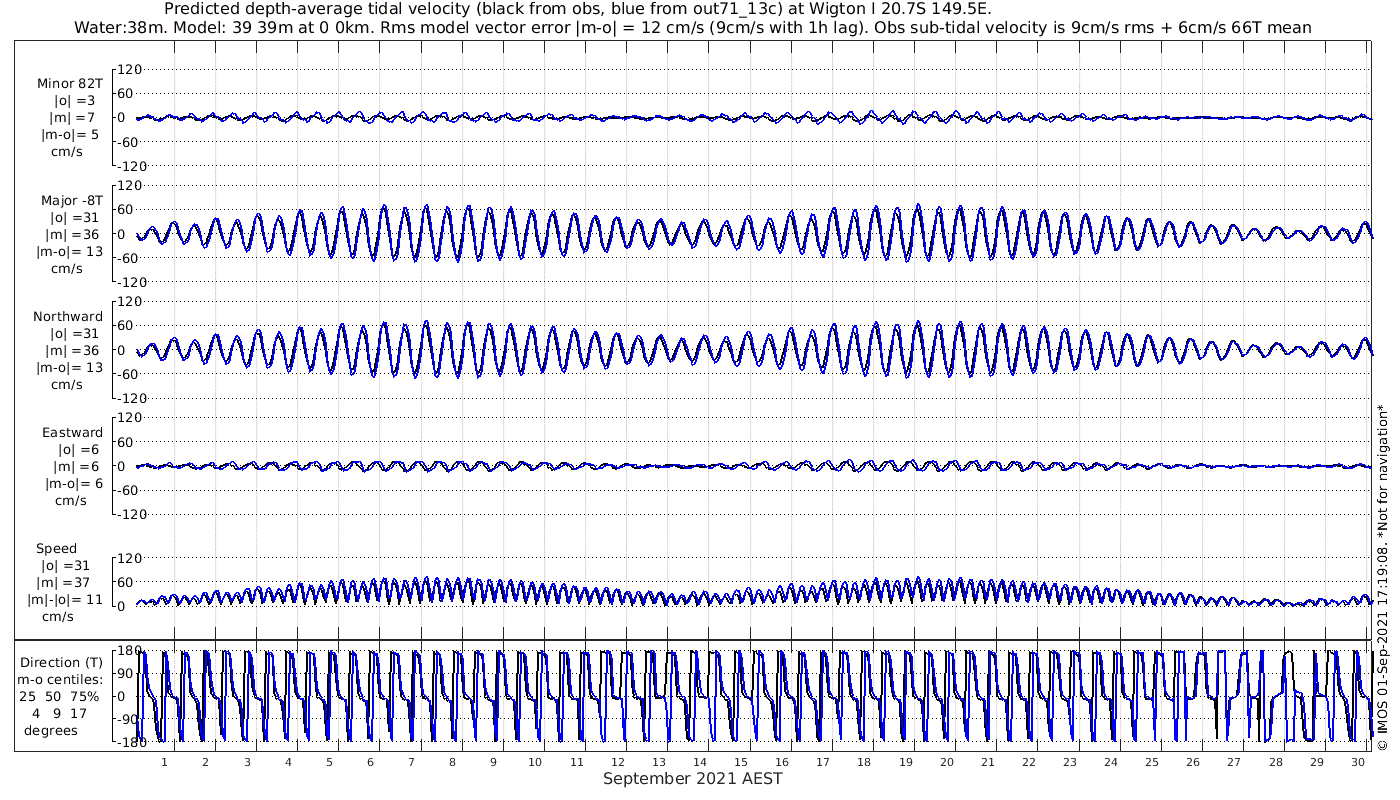
Task: Click '|m-o|= 13' under Major -8T
Action: pos(71,252)
